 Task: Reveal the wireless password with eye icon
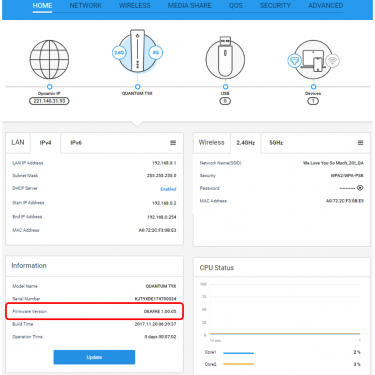tap(360, 188)
